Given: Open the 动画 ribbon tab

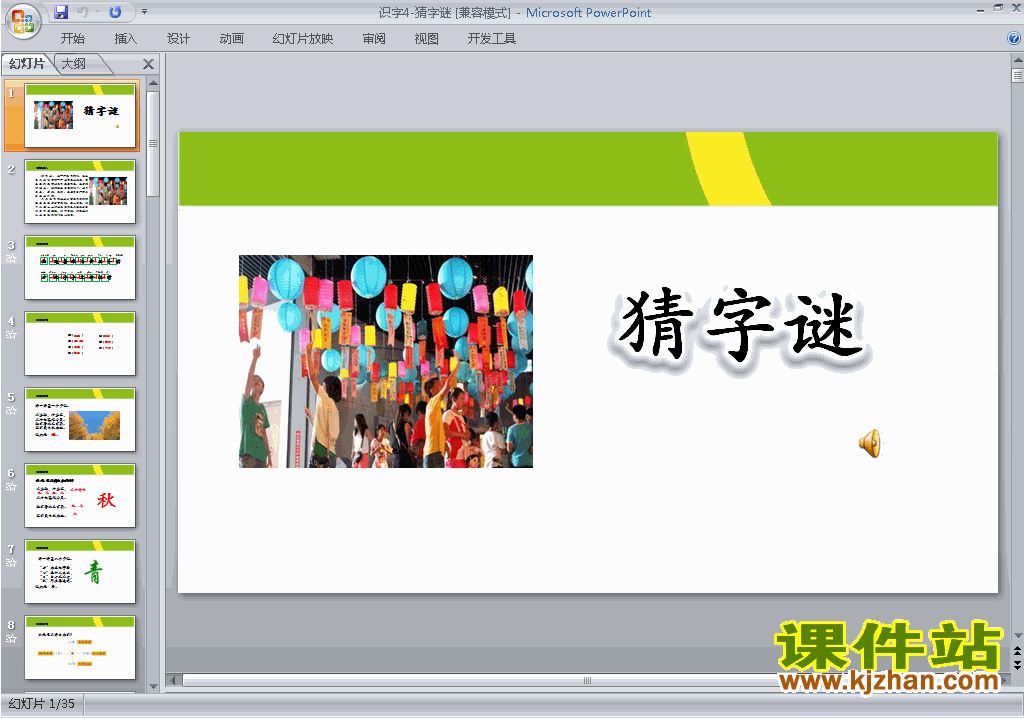Looking at the screenshot, I should tap(231, 39).
